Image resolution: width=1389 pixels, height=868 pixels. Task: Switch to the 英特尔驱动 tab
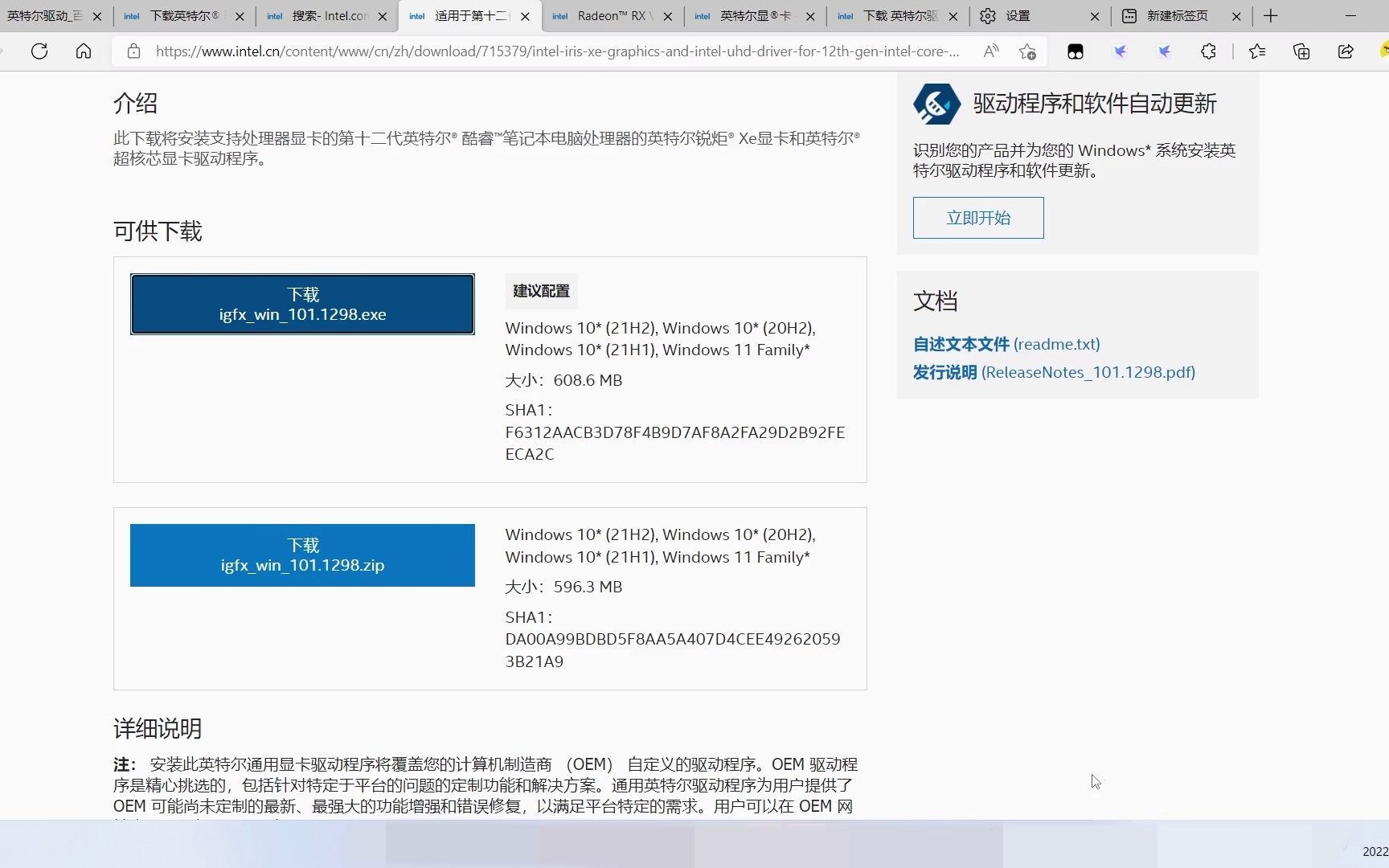pos(44,16)
